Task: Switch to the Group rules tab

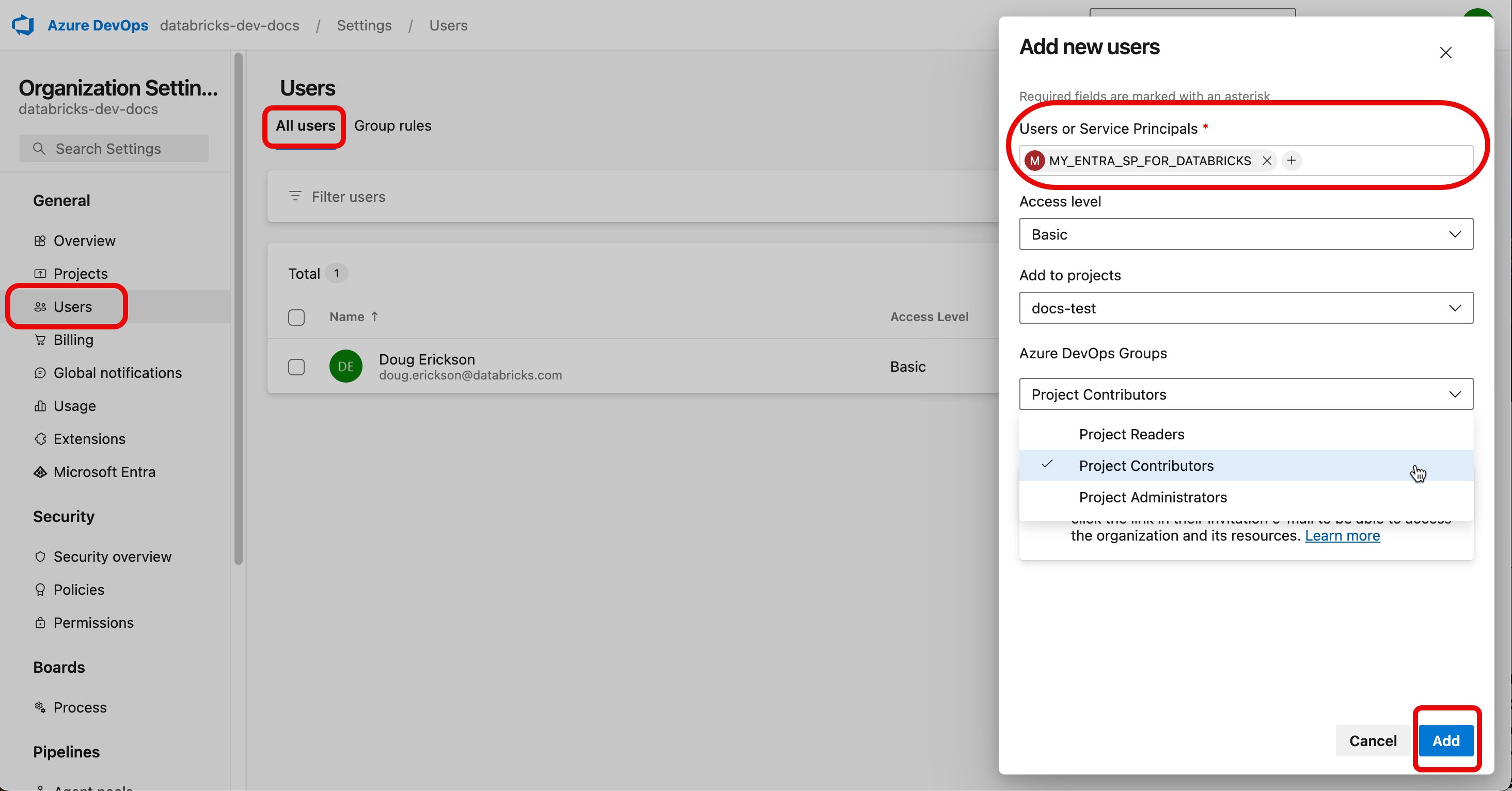Action: point(392,125)
